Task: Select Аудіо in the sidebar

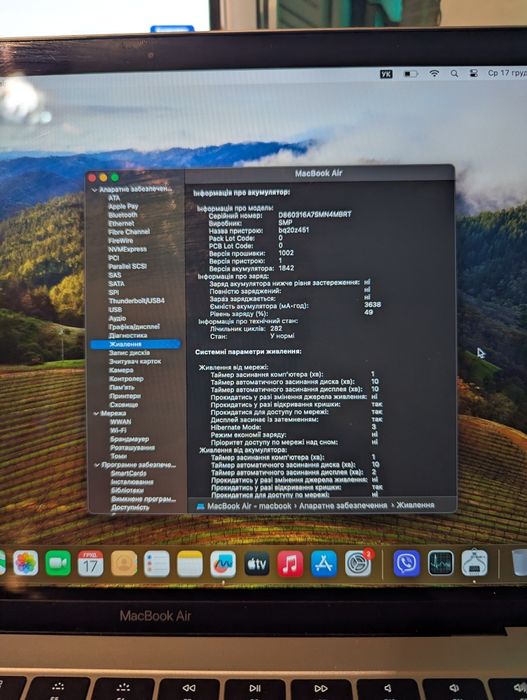Action: pos(117,318)
